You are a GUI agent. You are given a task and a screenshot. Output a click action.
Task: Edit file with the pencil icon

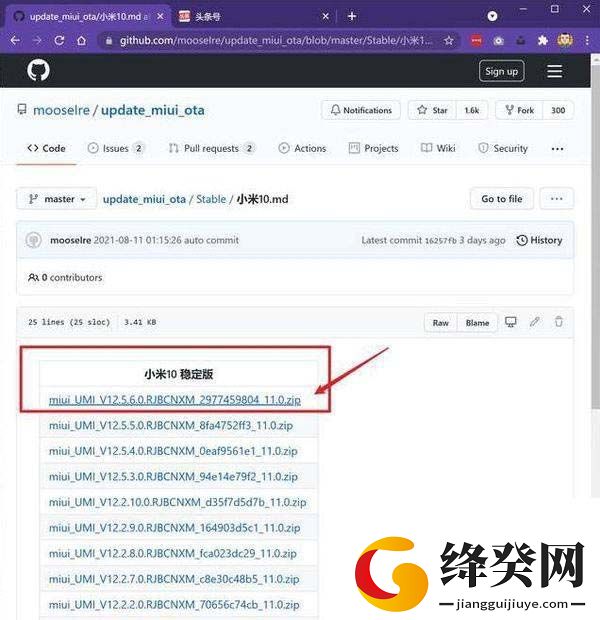click(534, 322)
